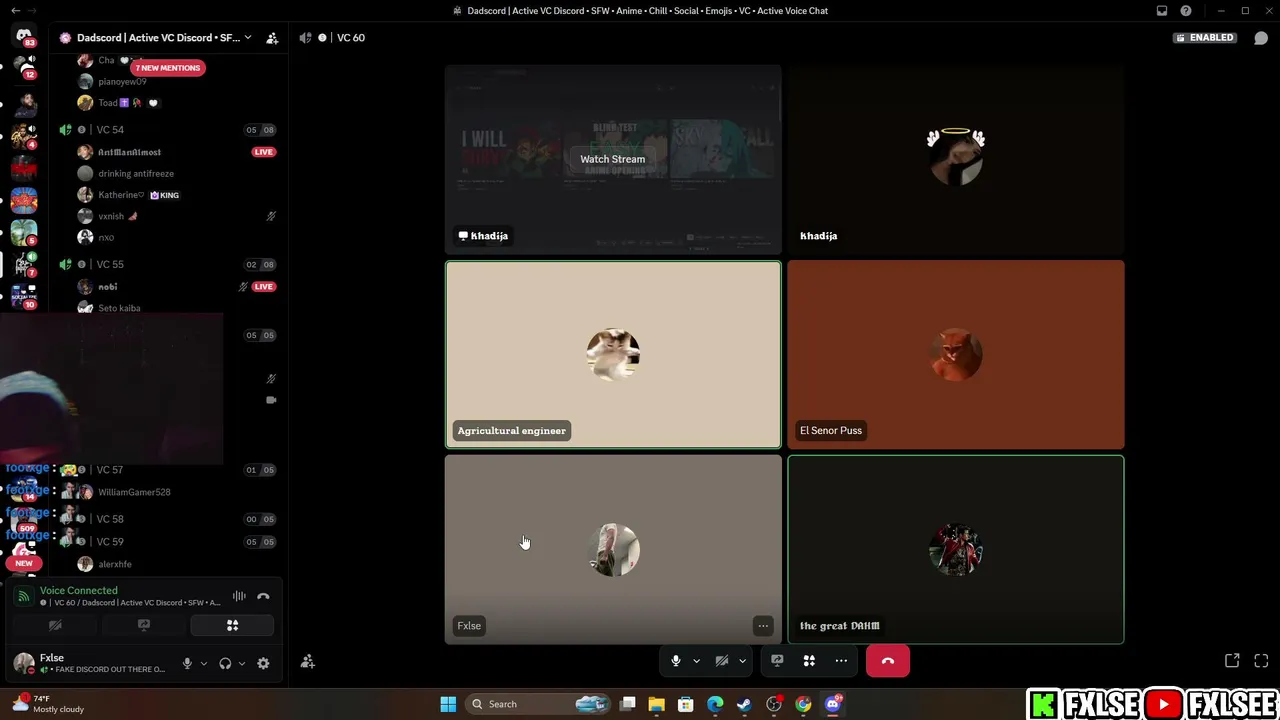Open the connection quality indicator next to Voice Connected
The height and width of the screenshot is (720, 1280).
pyautogui.click(x=24, y=596)
